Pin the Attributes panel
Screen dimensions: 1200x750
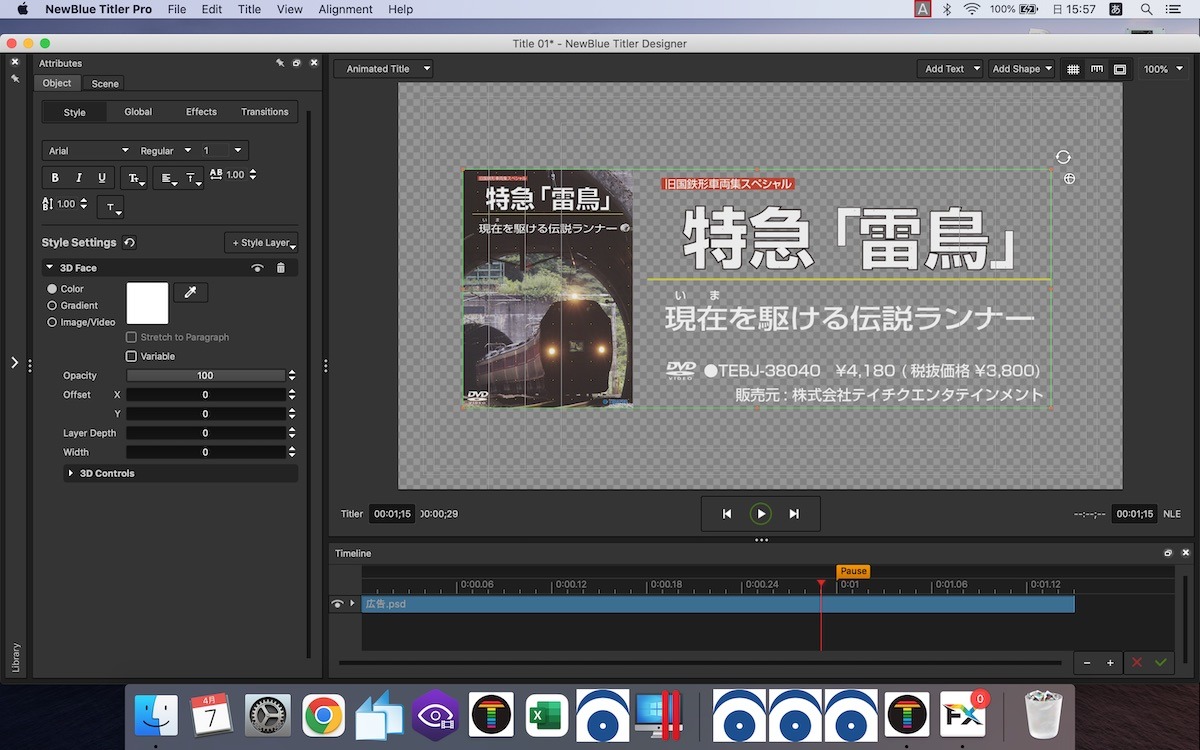tap(280, 63)
